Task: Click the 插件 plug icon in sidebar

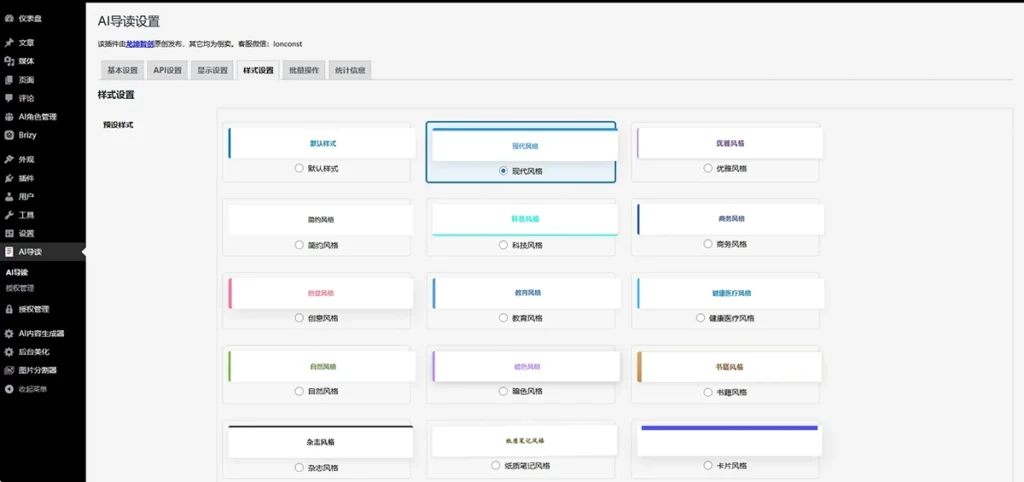Action: click(9, 178)
